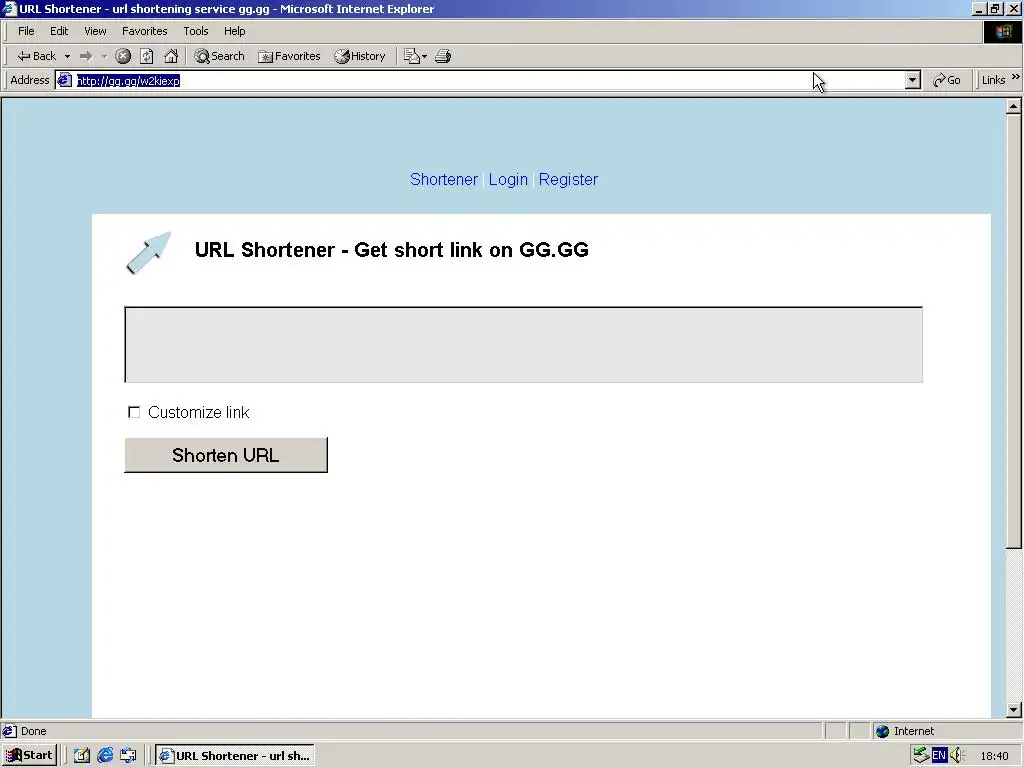Enable the Customize link checkbox
Screen dimensions: 1024x768
pos(134,412)
